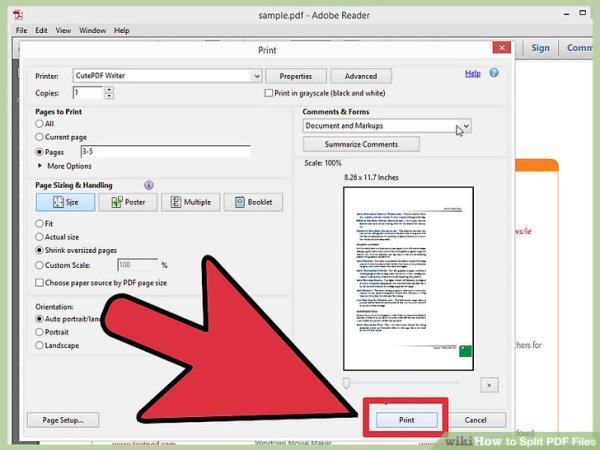
Task: Click the Cancel button
Action: tap(476, 420)
